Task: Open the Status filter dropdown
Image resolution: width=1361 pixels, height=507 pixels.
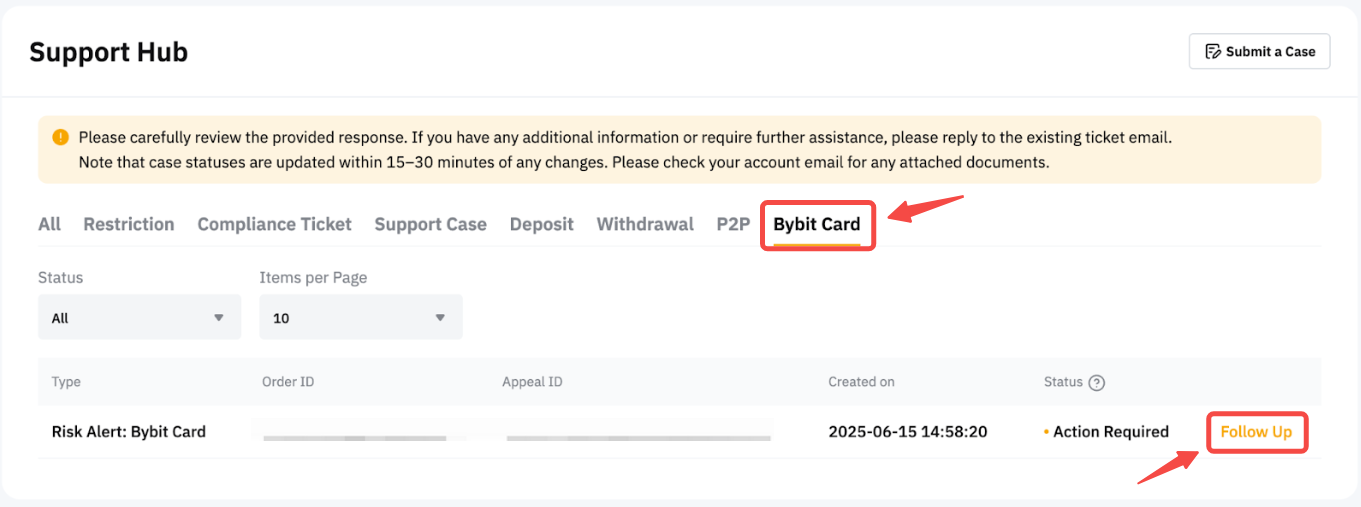Action: (139, 317)
